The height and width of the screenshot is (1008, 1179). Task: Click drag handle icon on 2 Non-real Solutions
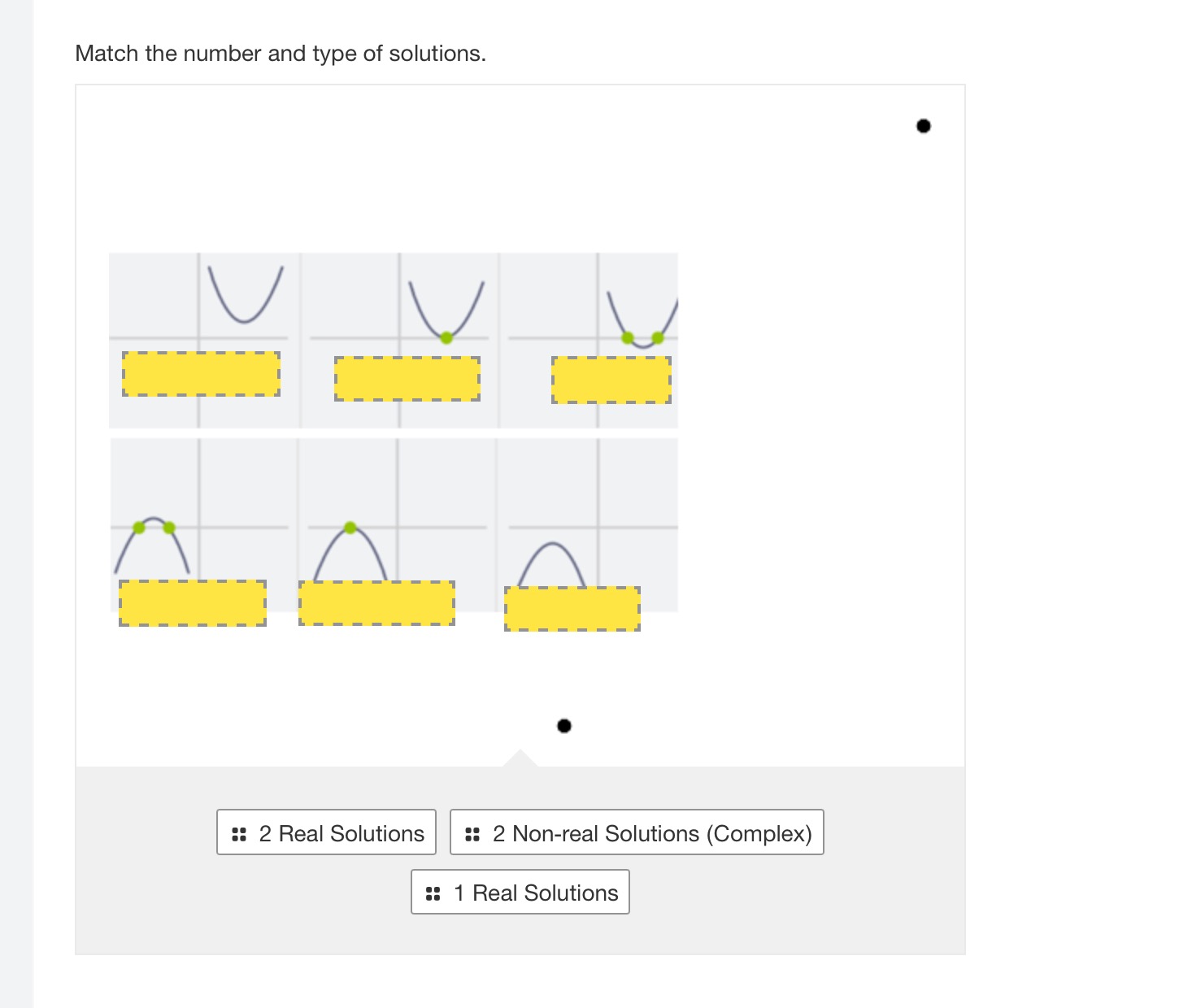pyautogui.click(x=472, y=834)
